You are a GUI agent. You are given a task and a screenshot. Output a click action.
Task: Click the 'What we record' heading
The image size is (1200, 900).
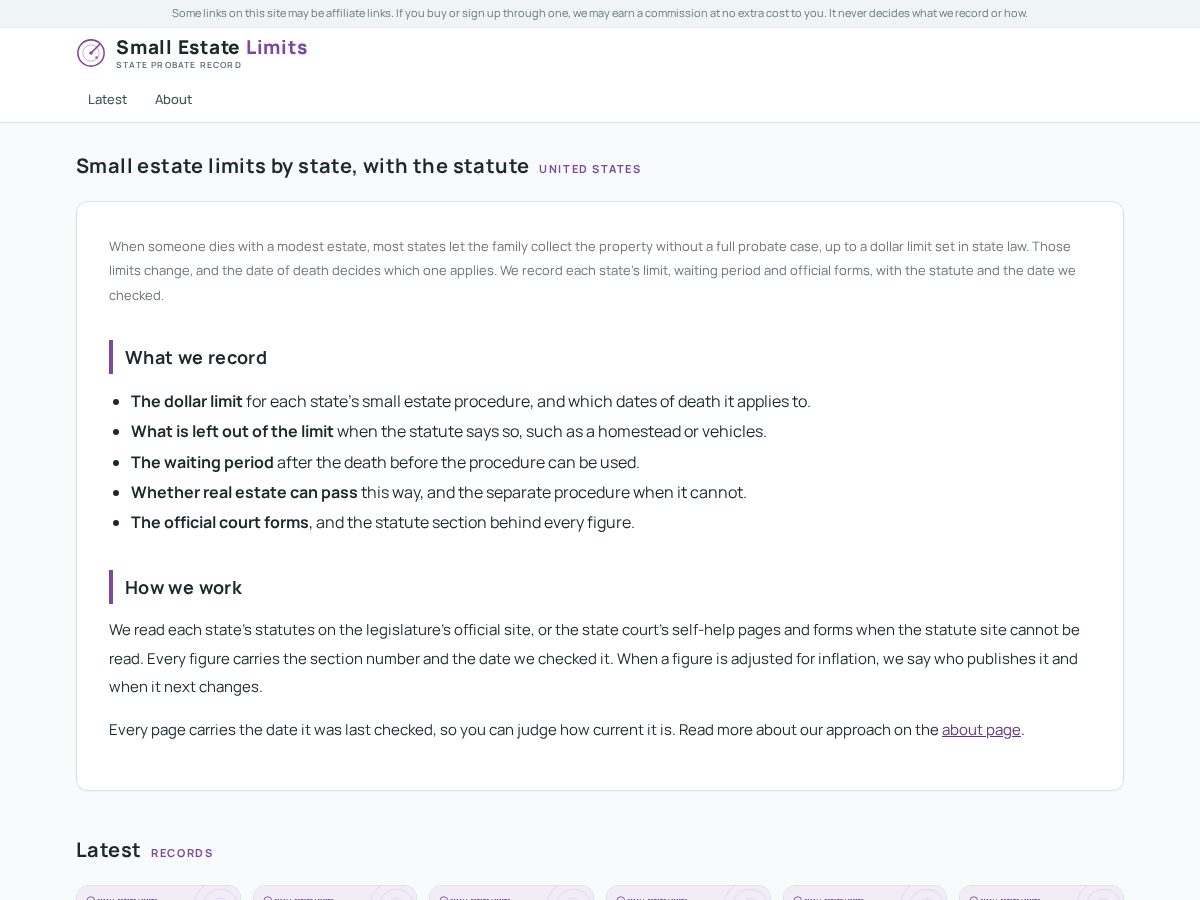click(196, 358)
